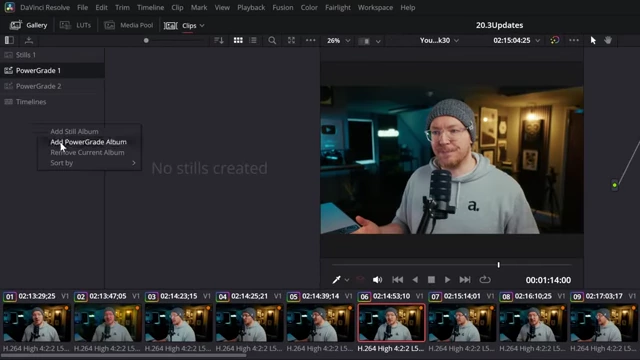Toggle loop playback
The width and height of the screenshot is (640, 360).
pyautogui.click(x=485, y=280)
